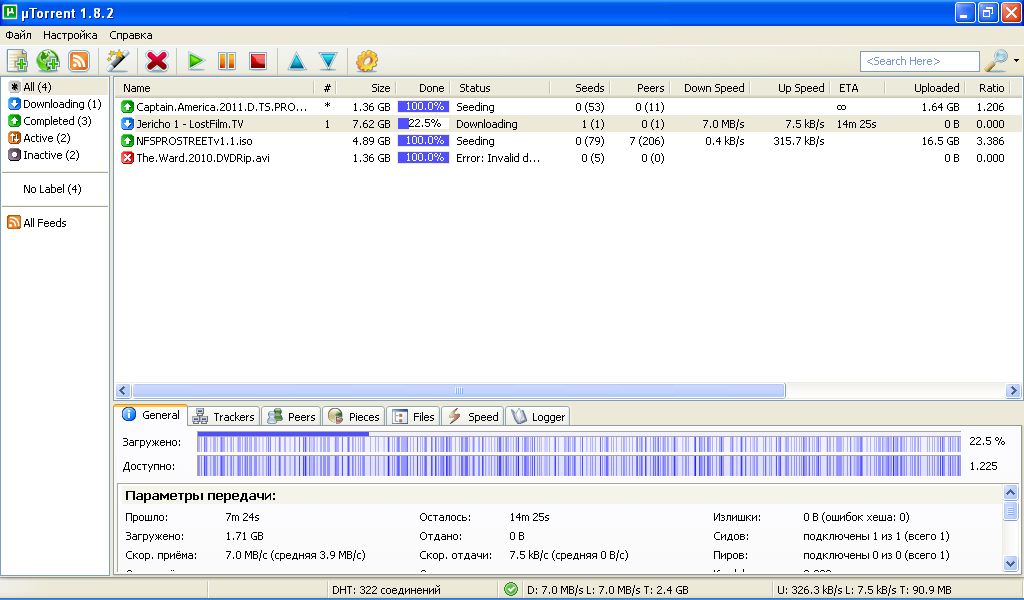Image resolution: width=1024 pixels, height=600 pixels.
Task: Switch to the Pieces tab
Action: 354,417
